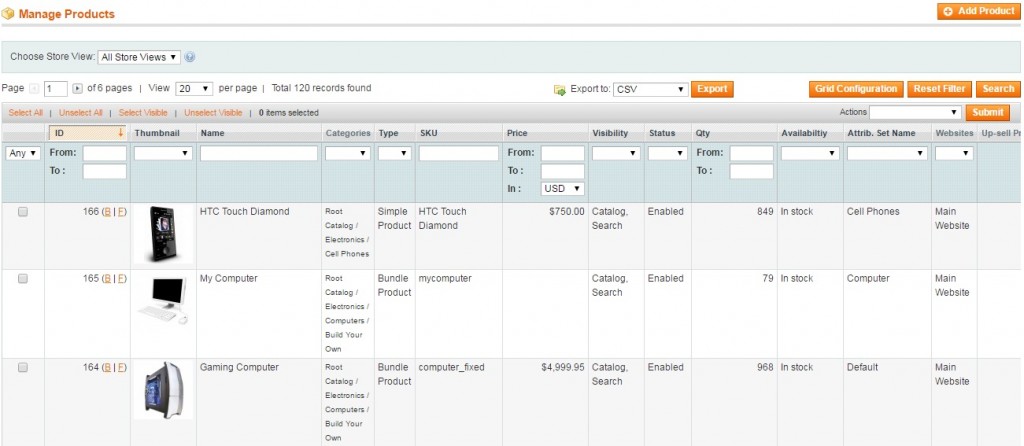This screenshot has width=1024, height=446.
Task: Click the Name filter text field
Action: (259, 153)
